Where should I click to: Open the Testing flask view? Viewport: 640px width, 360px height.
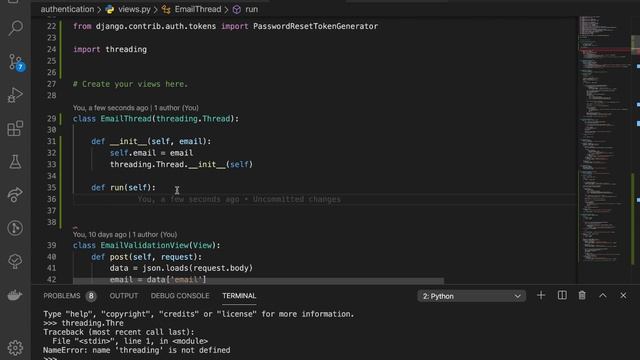click(x=16, y=162)
